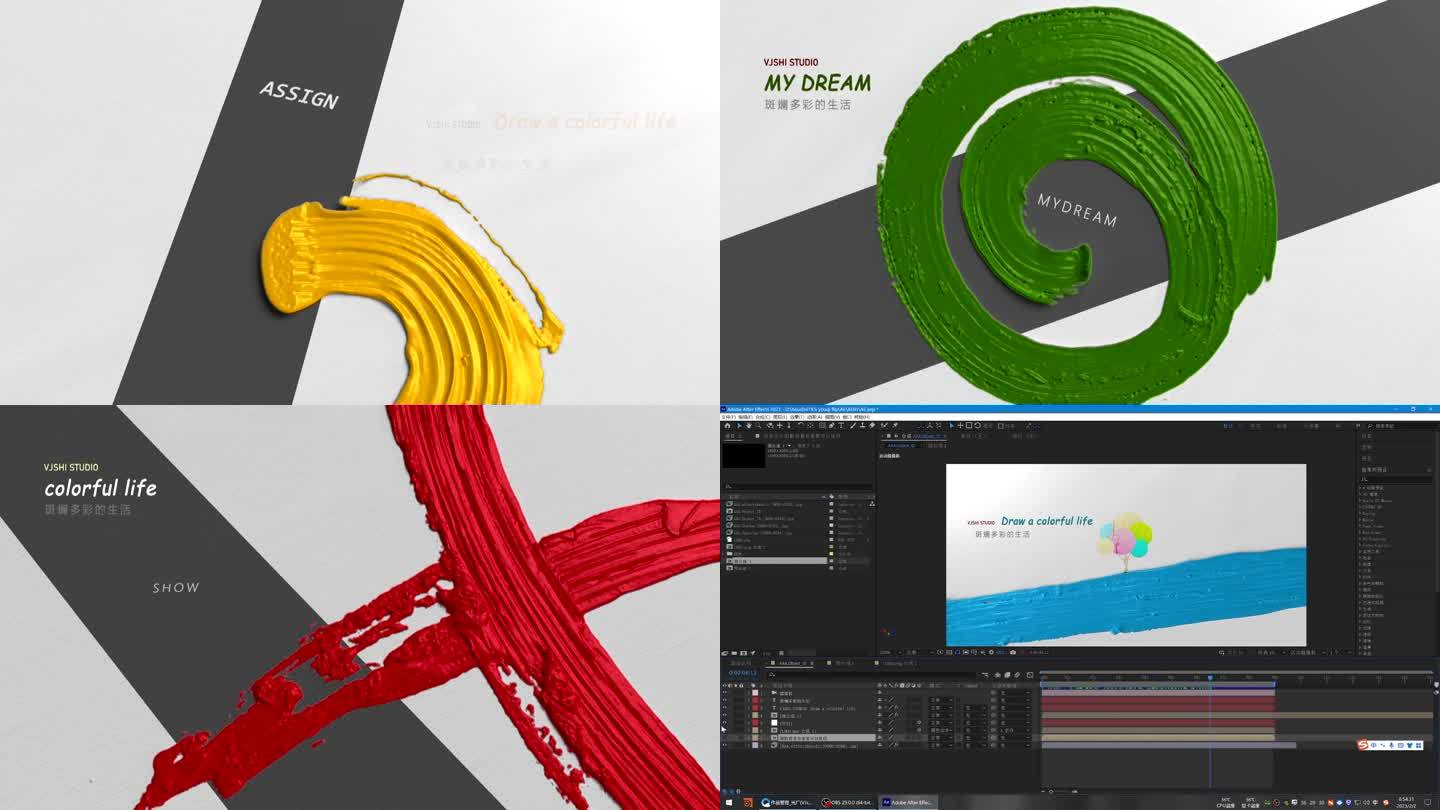Open the composition mini-flowchart in timeline

985,675
